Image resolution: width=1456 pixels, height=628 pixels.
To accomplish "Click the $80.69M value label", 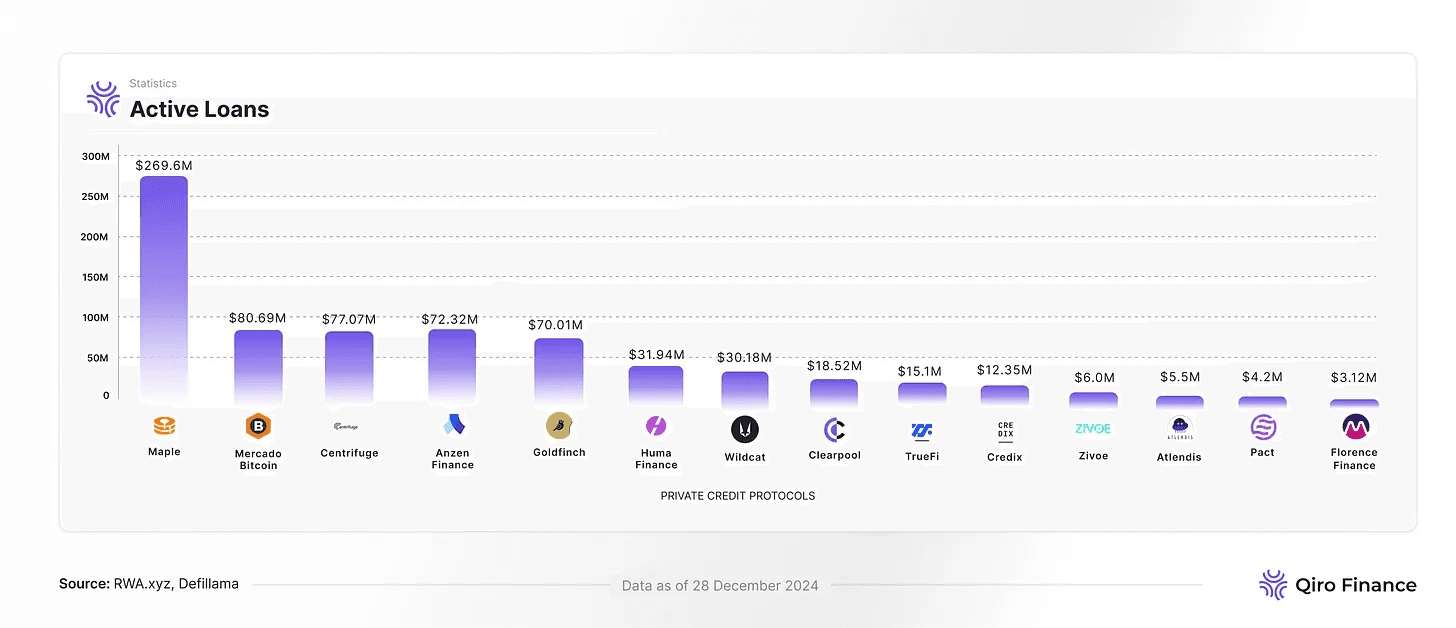I will [x=259, y=320].
